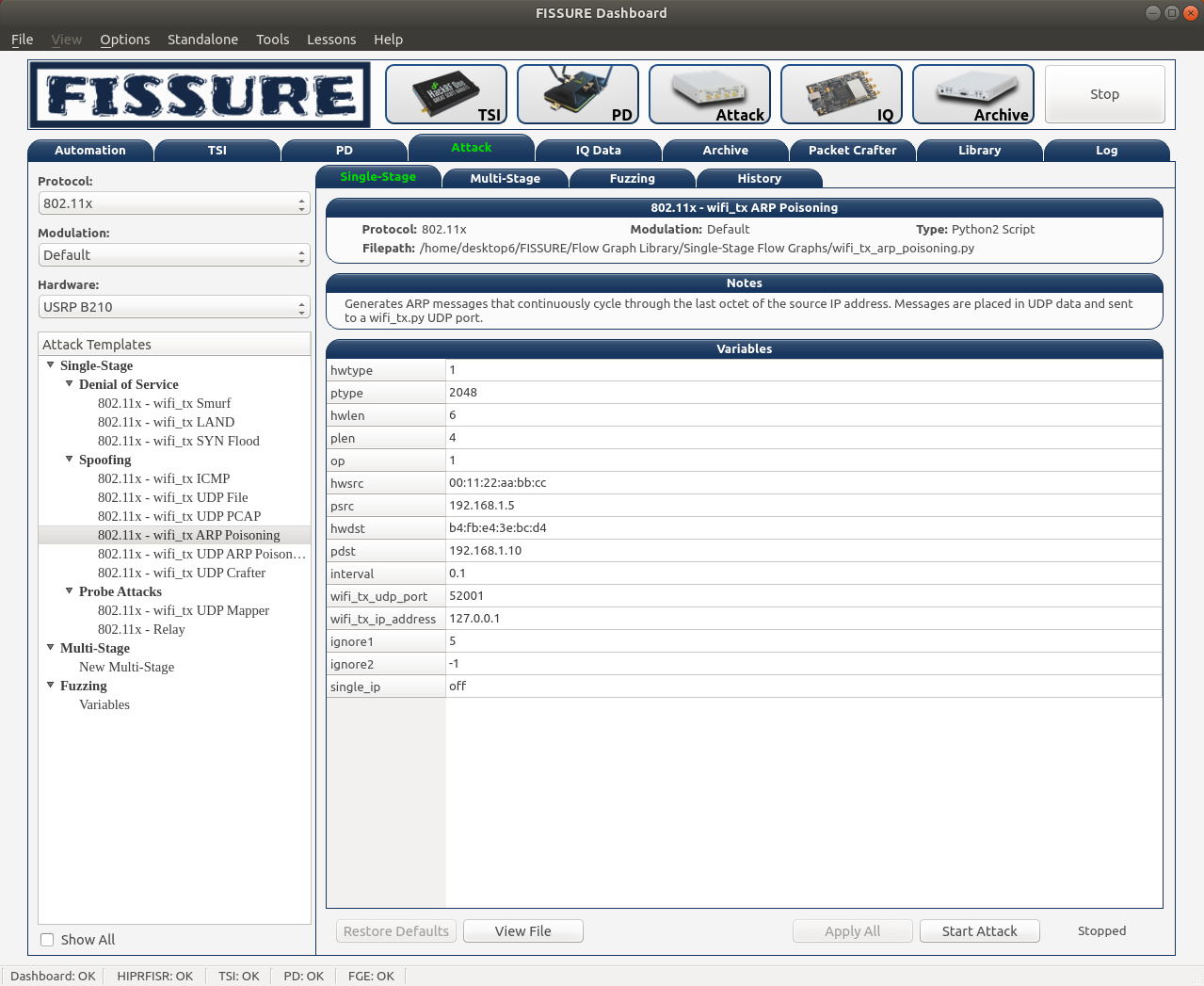Click the Attack Templates header

click(174, 344)
